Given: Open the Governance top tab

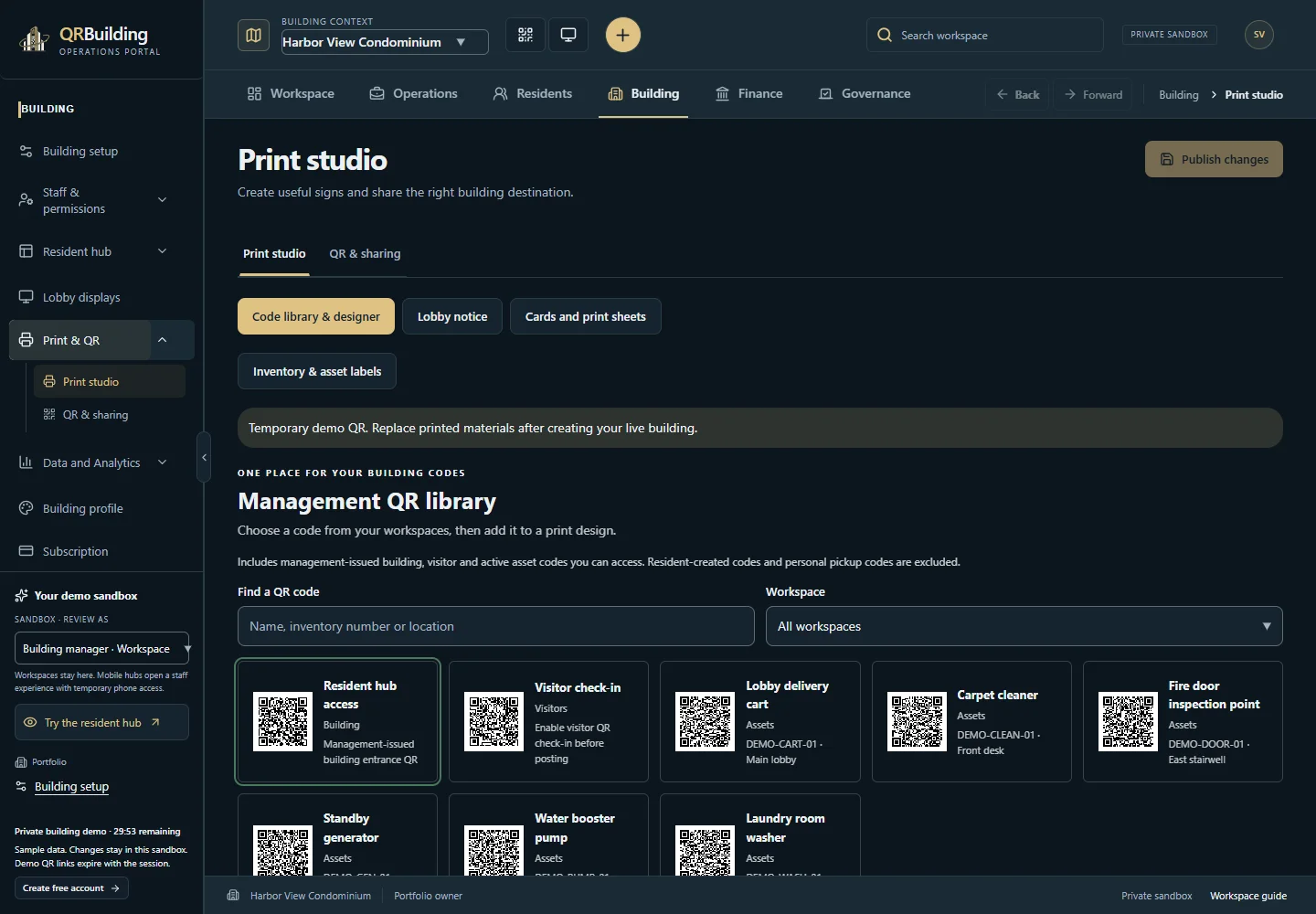Looking at the screenshot, I should click(865, 94).
